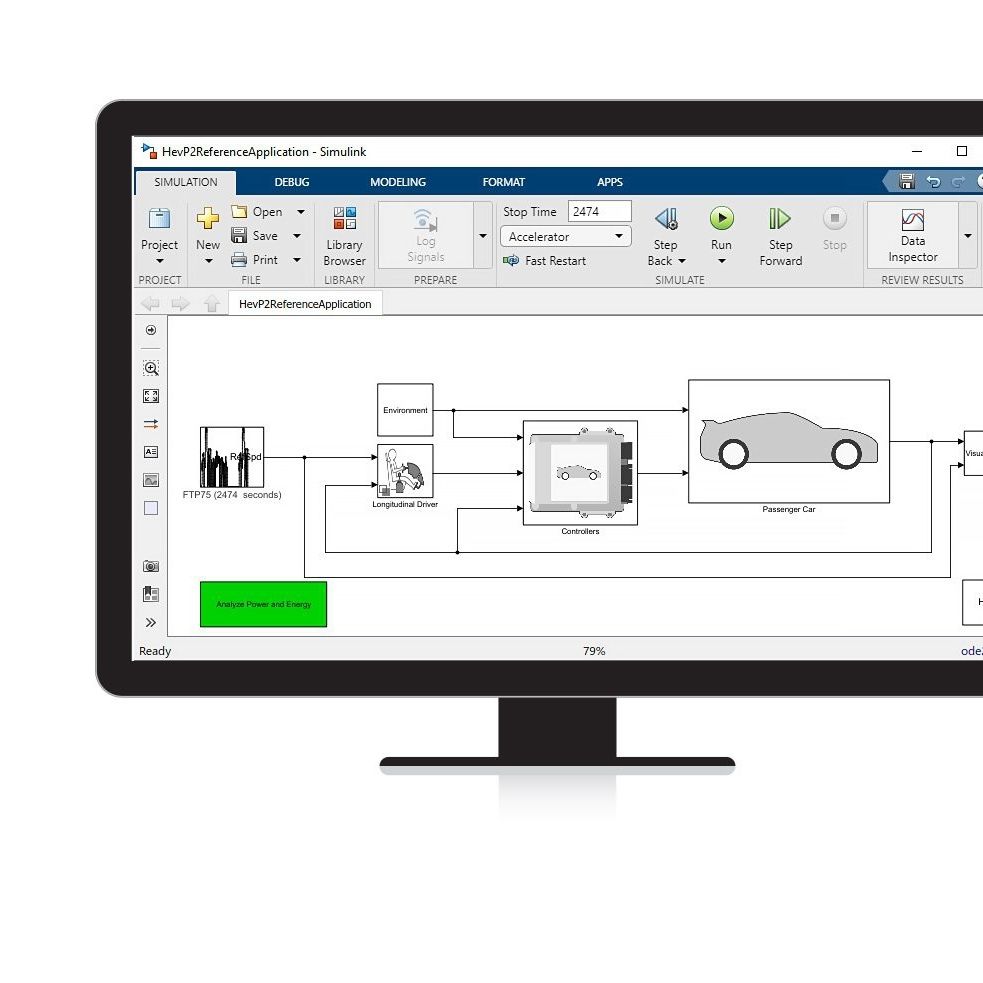
Task: Click the Analyze Power and Energy block
Action: 263,604
